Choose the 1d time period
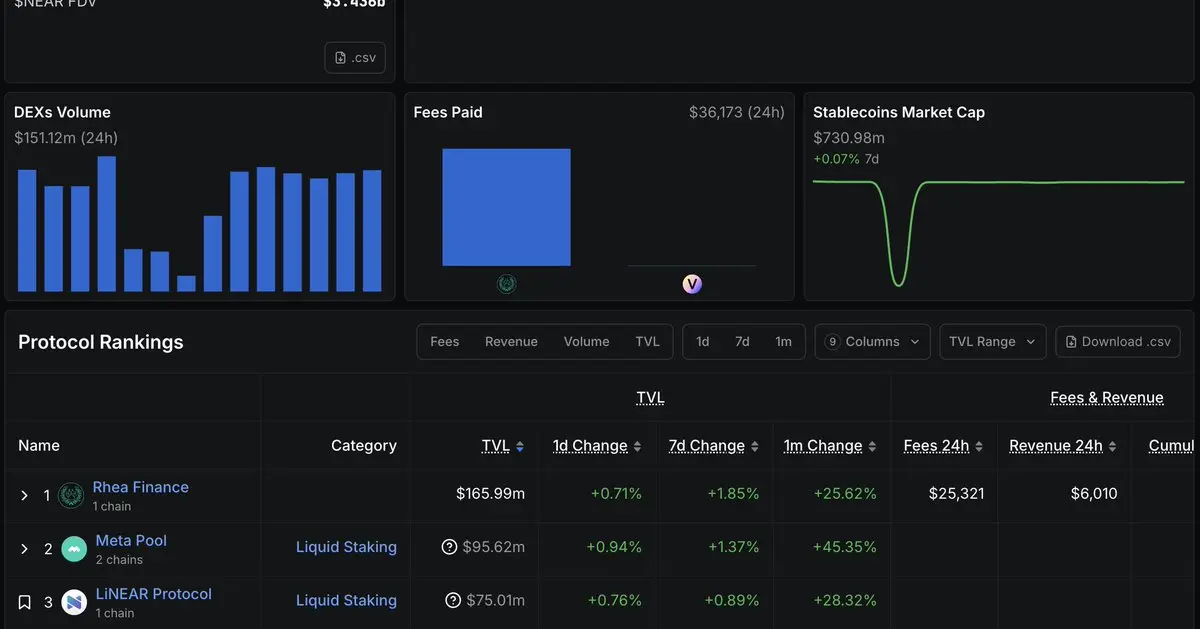The image size is (1200, 629). point(703,342)
